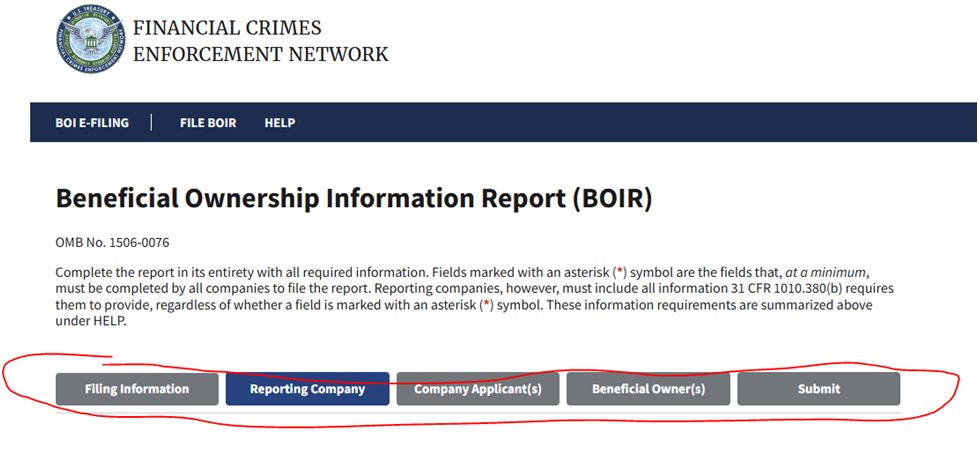The width and height of the screenshot is (979, 463).
Task: Open the FILE BOIR menu
Action: 208,123
